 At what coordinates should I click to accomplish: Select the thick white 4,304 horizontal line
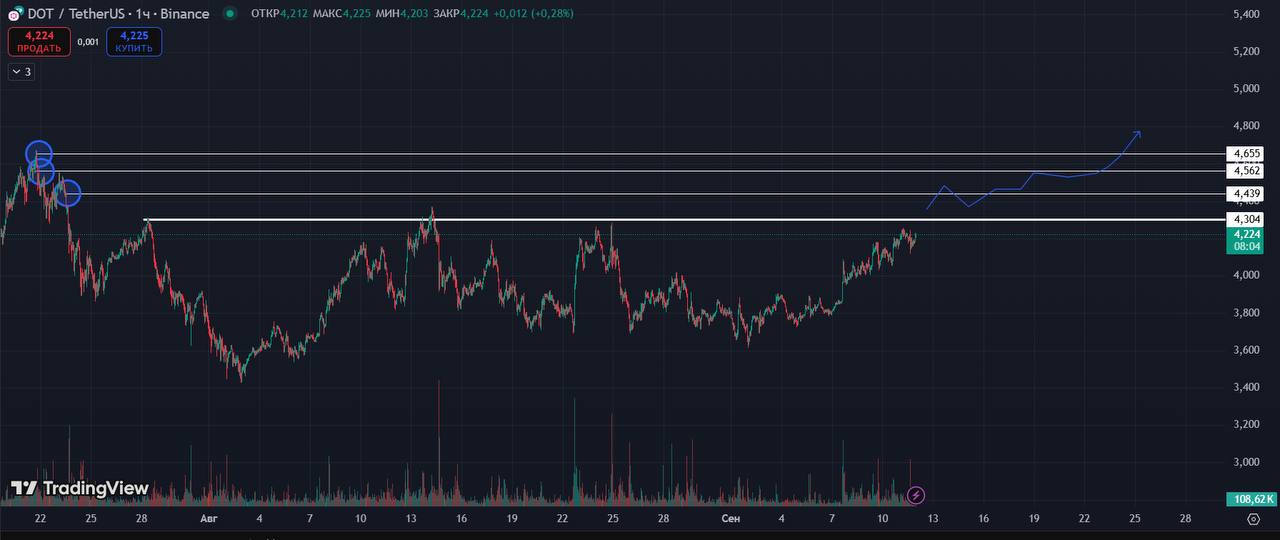pyautogui.click(x=685, y=219)
